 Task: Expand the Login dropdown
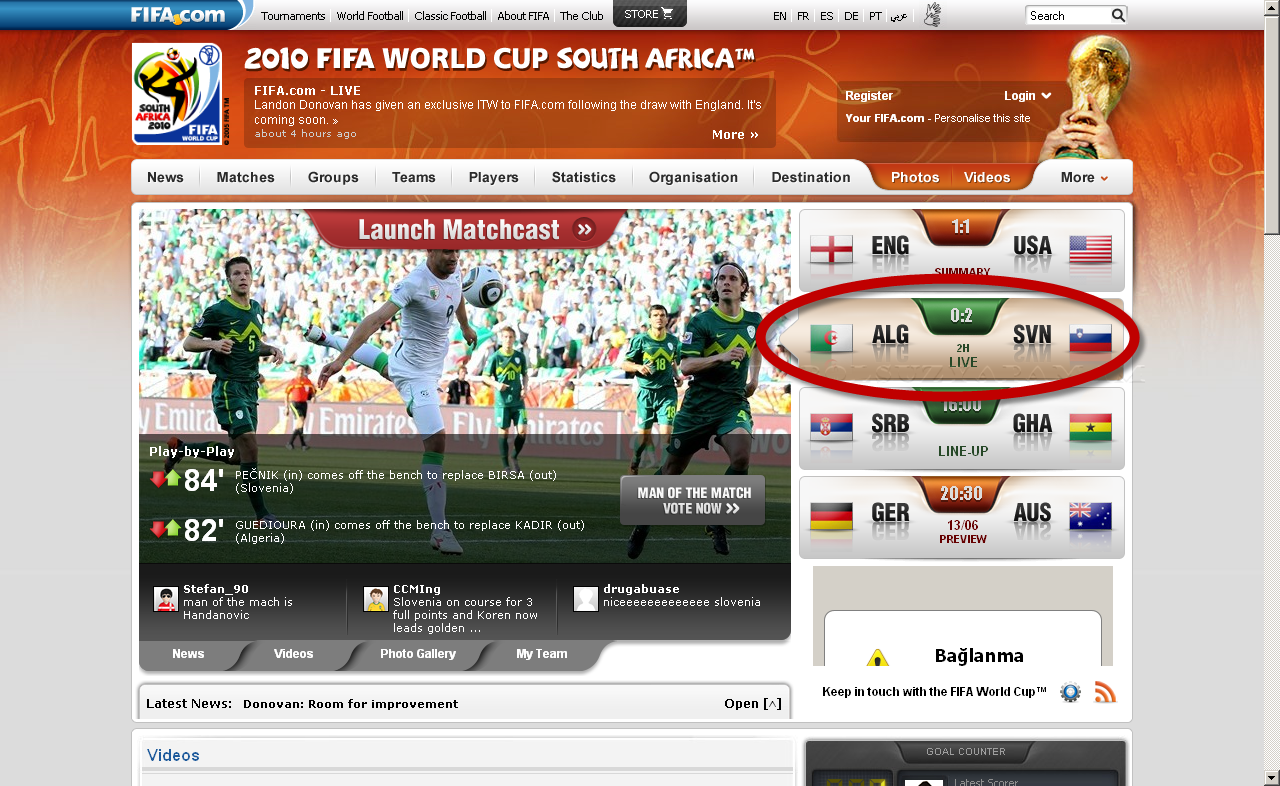[1028, 96]
